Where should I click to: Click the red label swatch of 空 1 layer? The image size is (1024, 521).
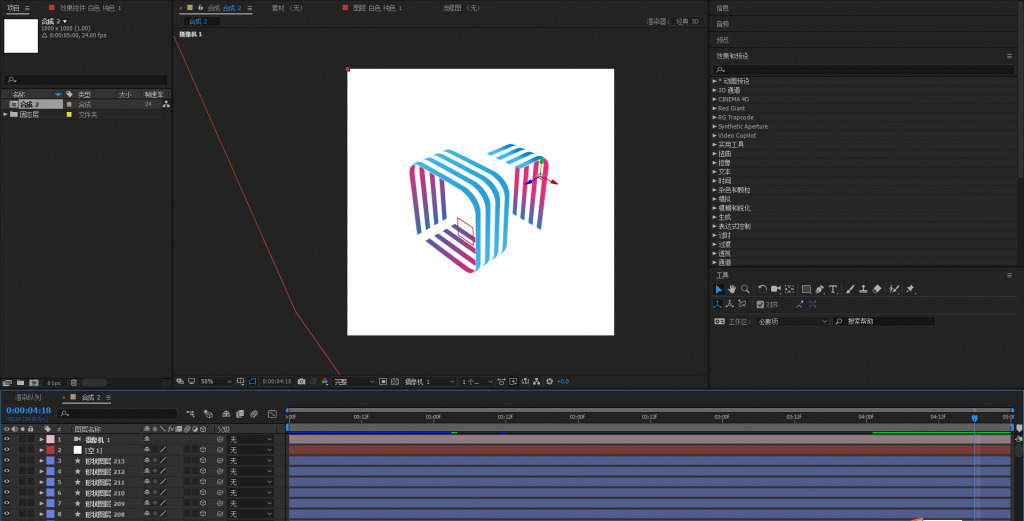(x=50, y=450)
